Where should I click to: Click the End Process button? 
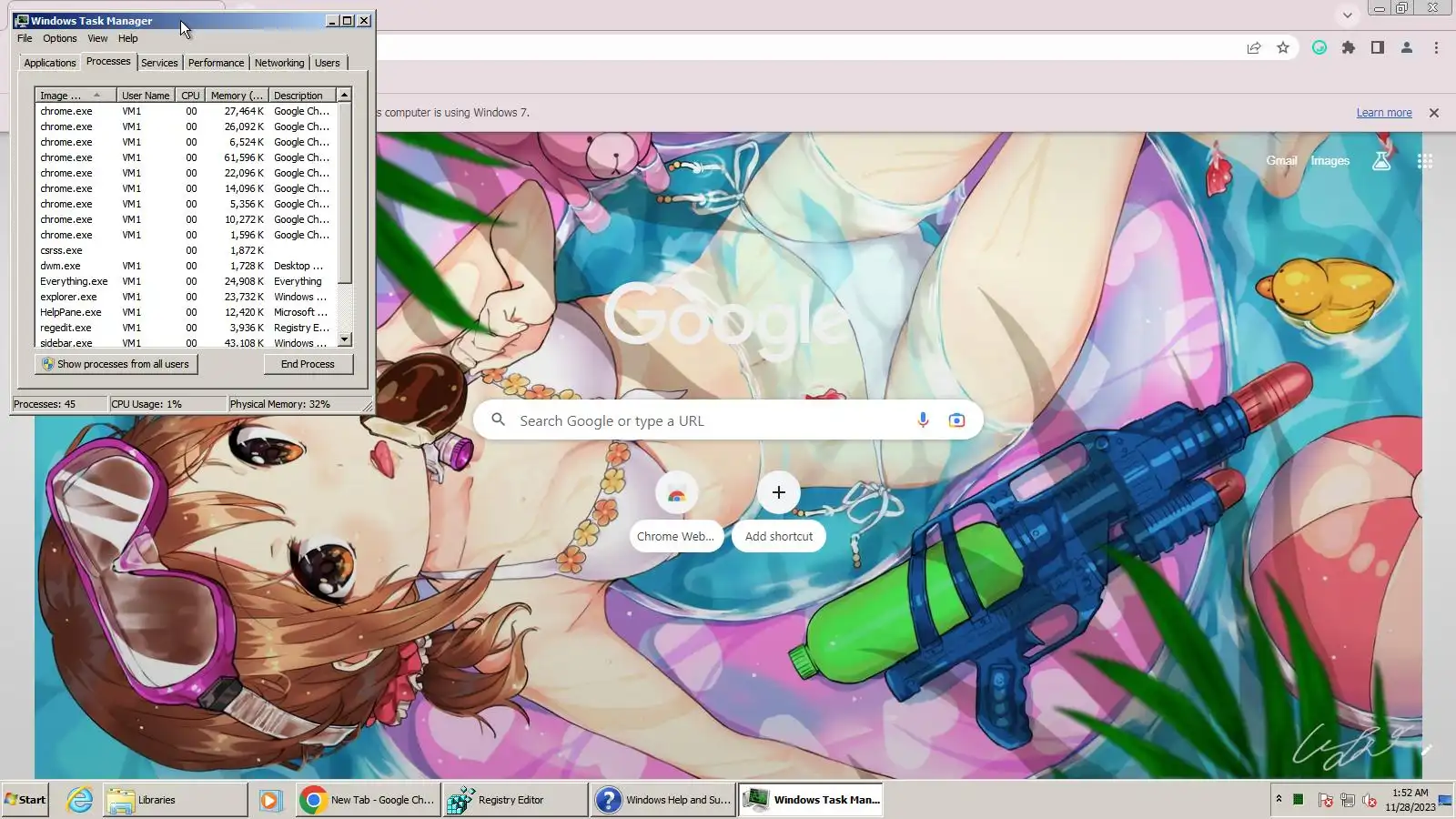click(x=308, y=364)
